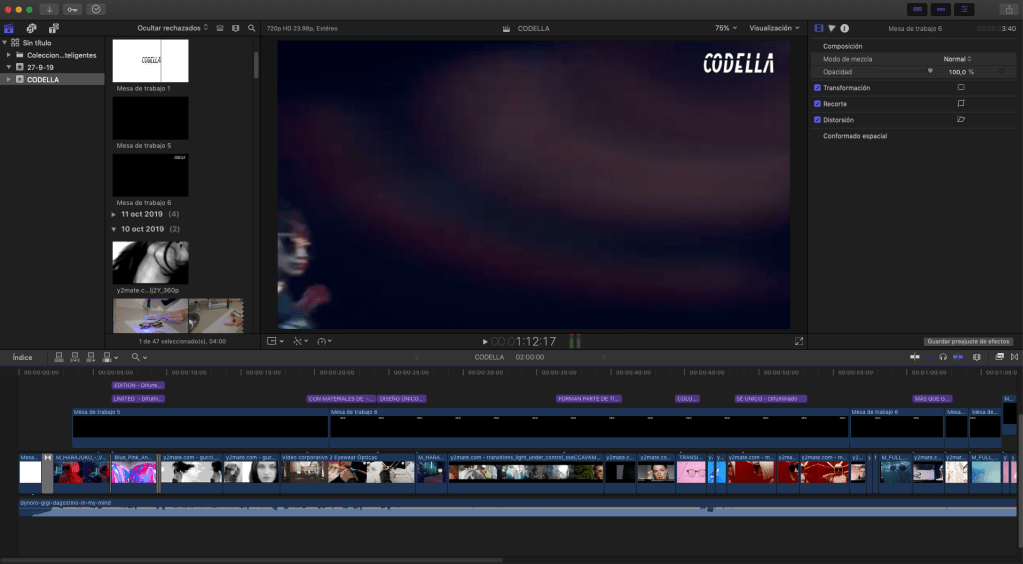This screenshot has height=564, width=1023.
Task: Open the 75% zoom level dropdown
Action: pyautogui.click(x=725, y=28)
